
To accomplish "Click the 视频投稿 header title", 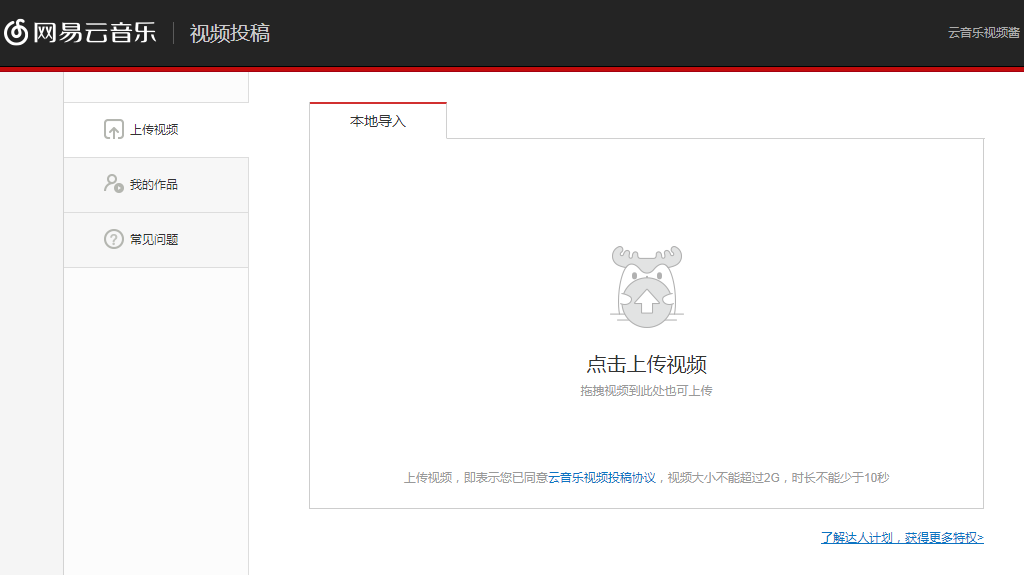I will click(230, 33).
